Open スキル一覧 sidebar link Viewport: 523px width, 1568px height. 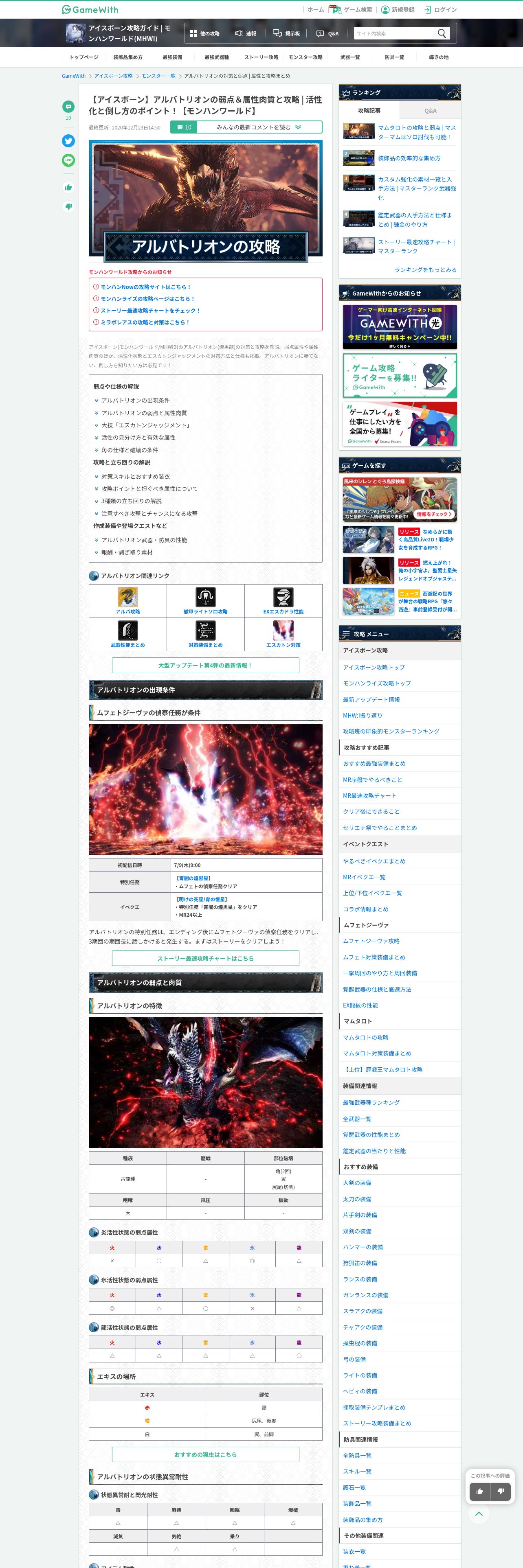(x=357, y=1471)
